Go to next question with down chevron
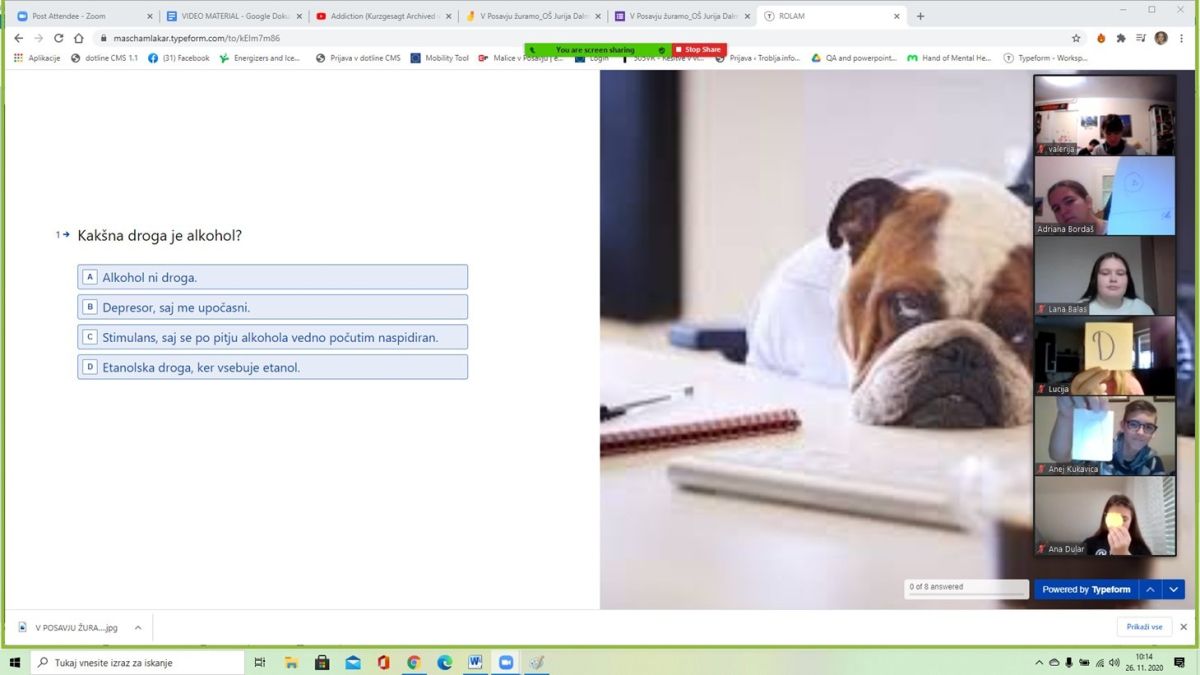 coord(1174,589)
